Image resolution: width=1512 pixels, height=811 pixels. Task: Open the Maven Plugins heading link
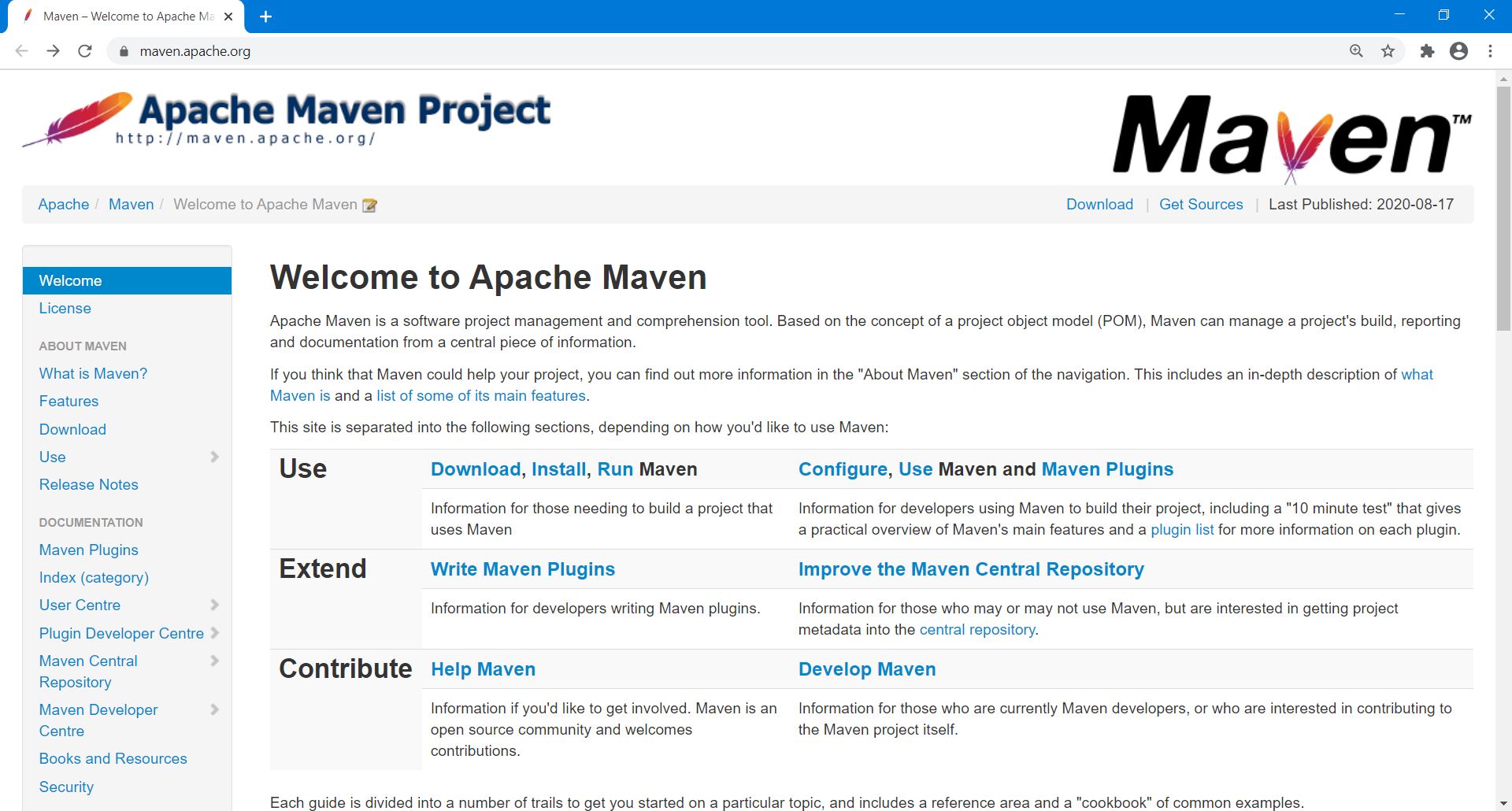[x=1107, y=469]
